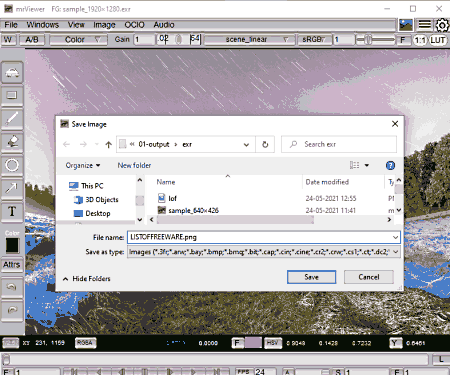The width and height of the screenshot is (450, 375).
Task: Click New folder
Action: tap(134, 165)
